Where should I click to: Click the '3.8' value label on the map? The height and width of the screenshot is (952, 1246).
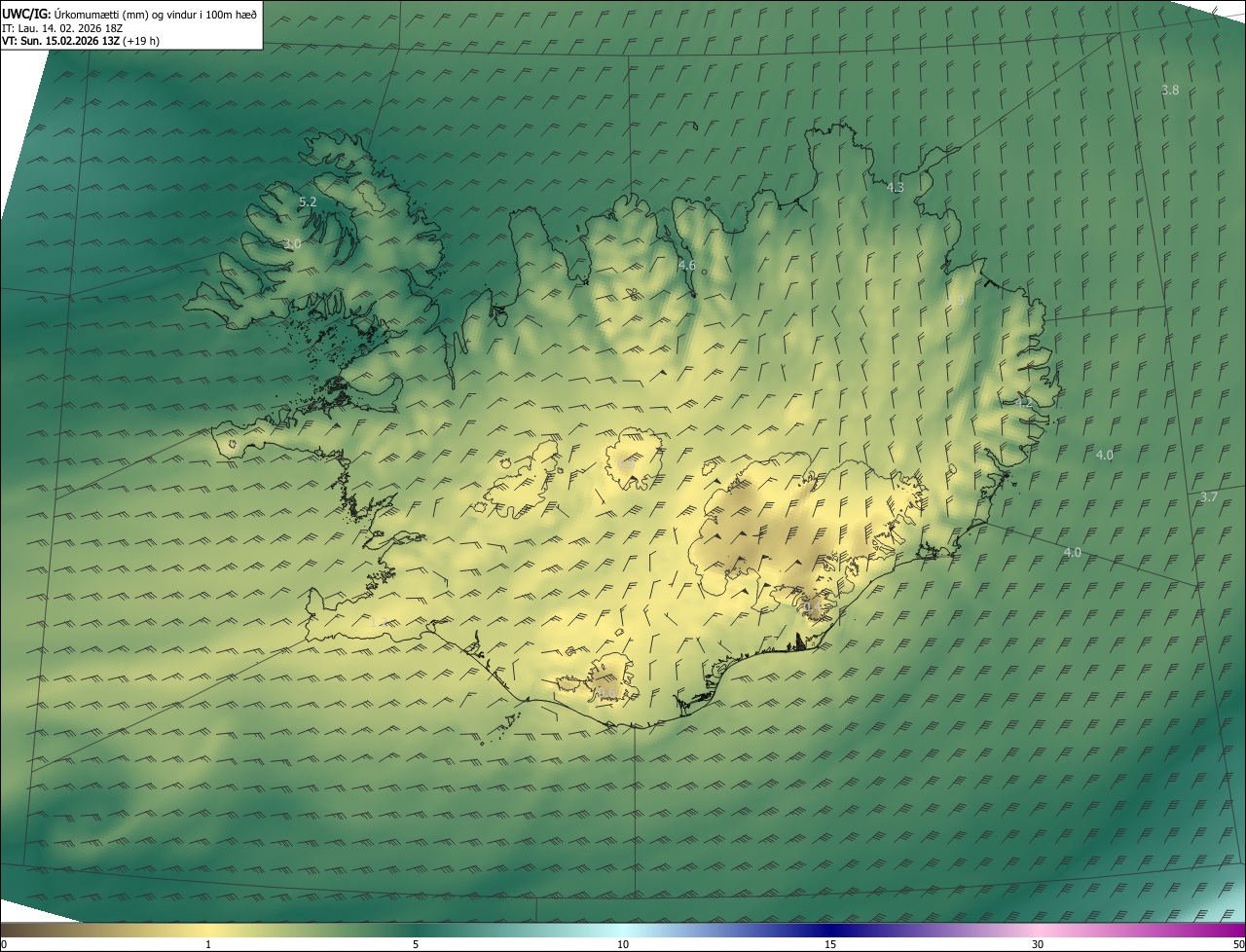click(x=1170, y=90)
